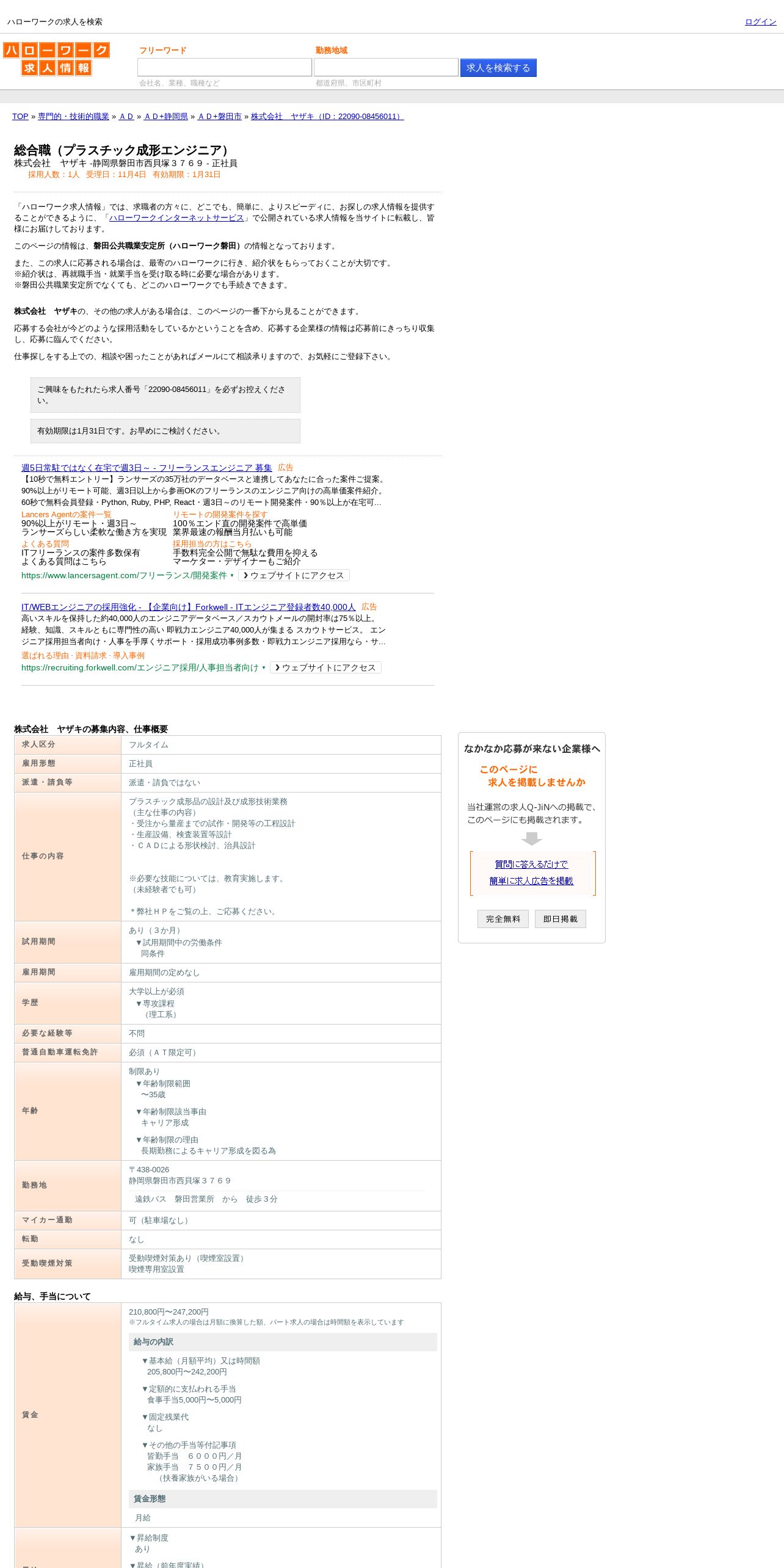
Task: Select the 総合職（プラスチック成形エンジニア） heading
Action: 124,150
